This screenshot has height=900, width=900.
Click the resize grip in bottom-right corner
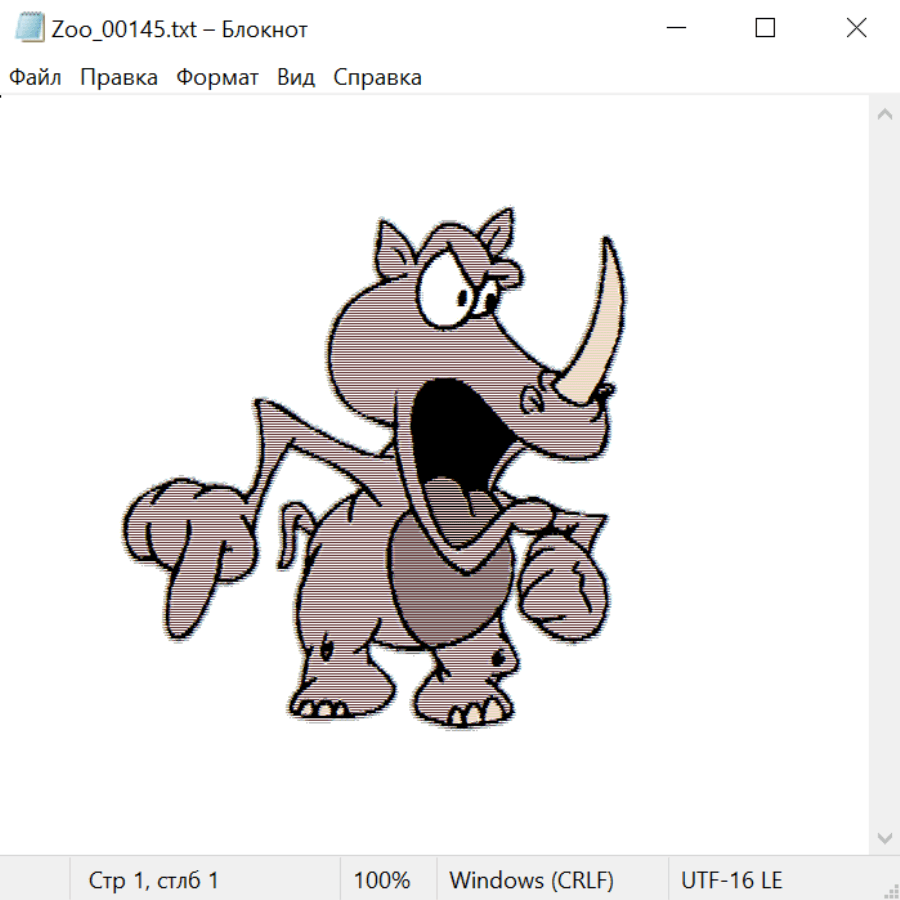[x=891, y=891]
